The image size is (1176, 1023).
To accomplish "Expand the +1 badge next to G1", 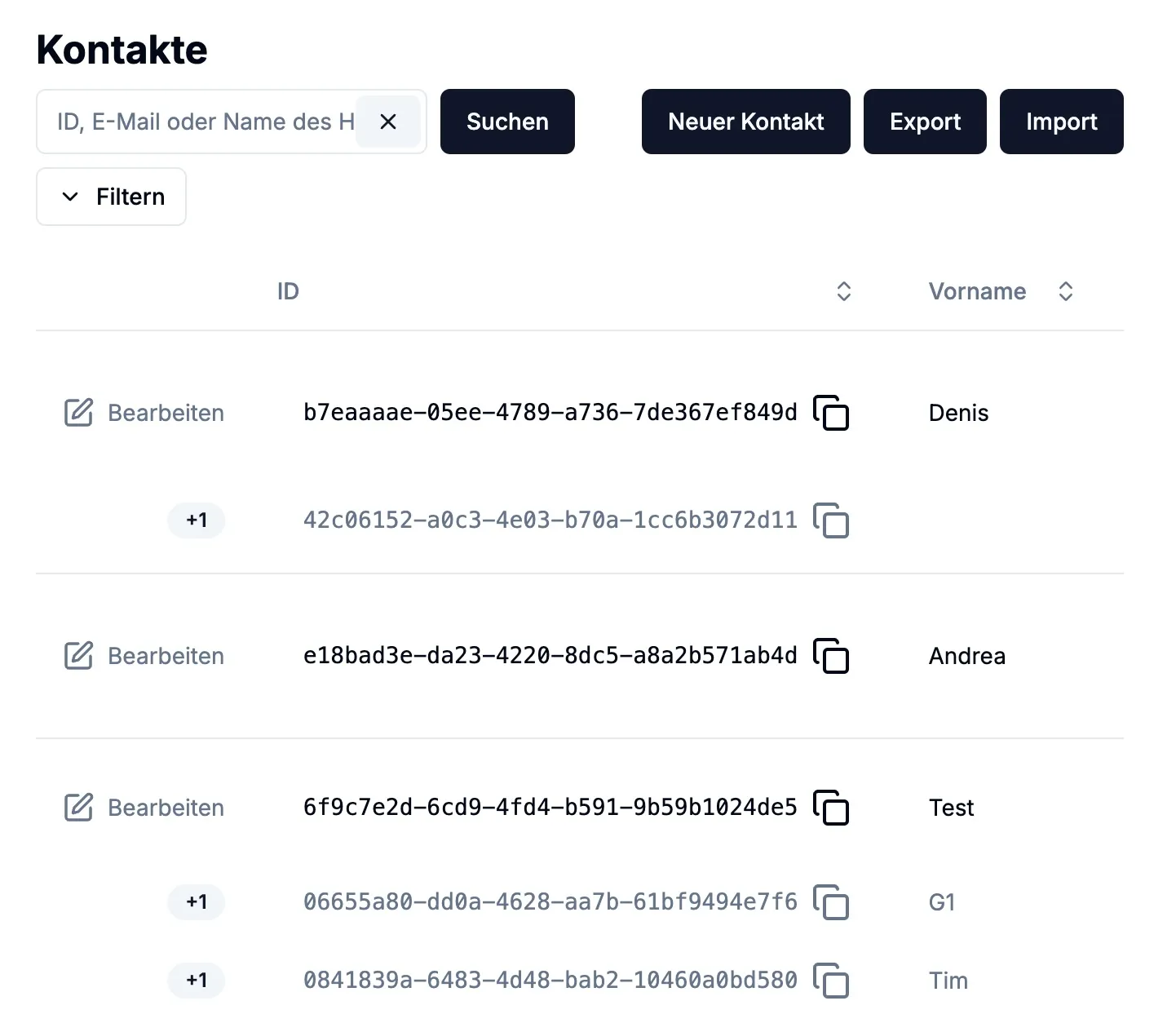I will coord(196,902).
